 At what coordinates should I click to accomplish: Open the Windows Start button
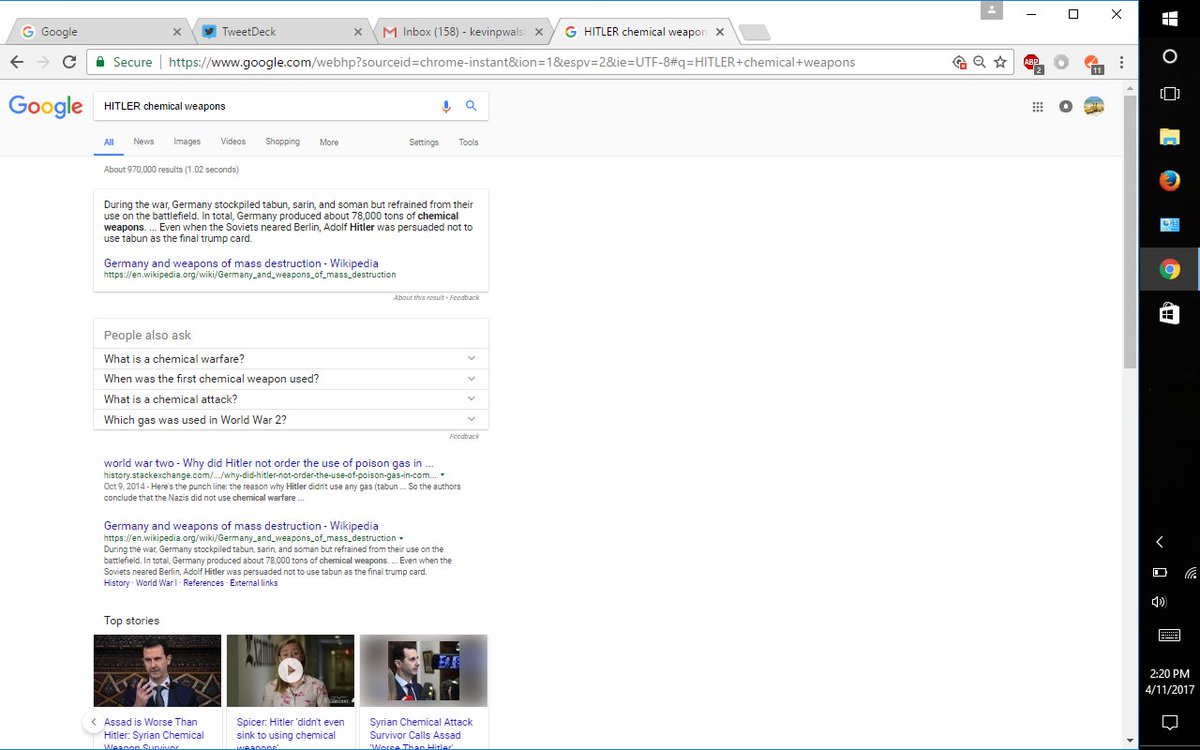[x=1170, y=17]
